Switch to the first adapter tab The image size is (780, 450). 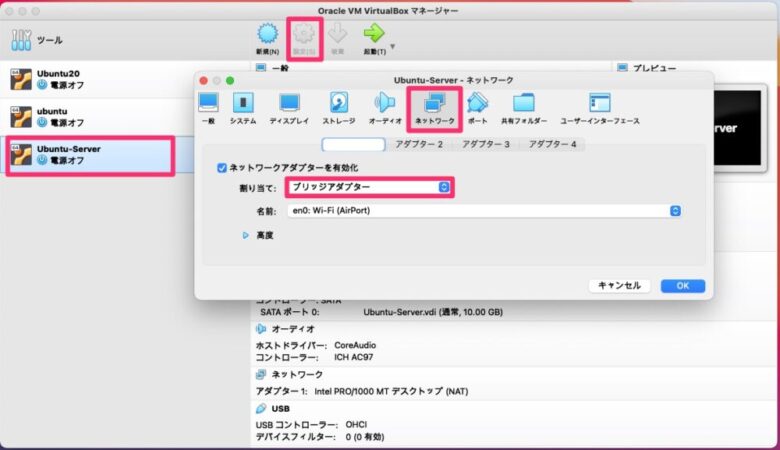[x=353, y=145]
